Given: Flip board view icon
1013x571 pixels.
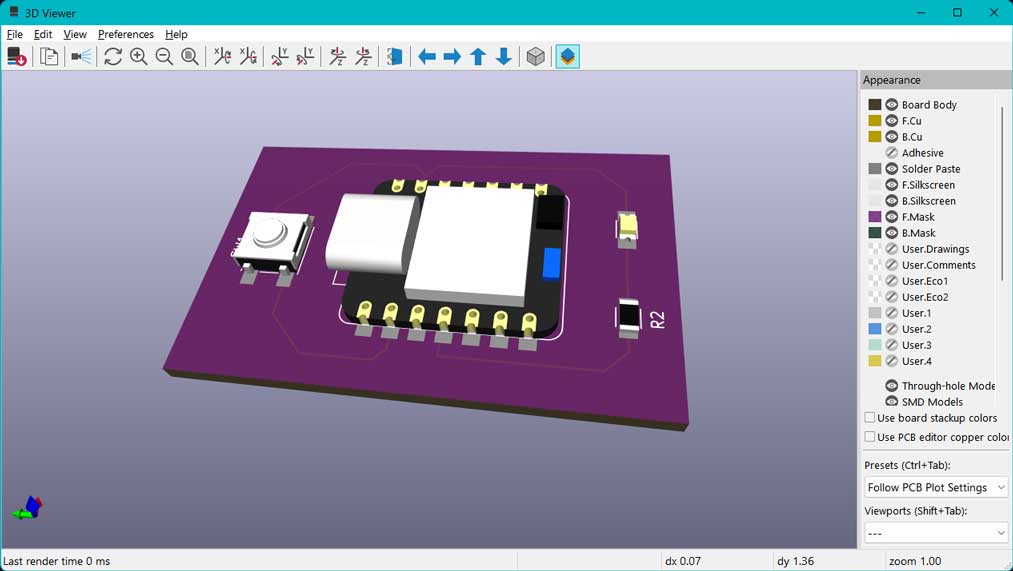Looking at the screenshot, I should pyautogui.click(x=395, y=57).
